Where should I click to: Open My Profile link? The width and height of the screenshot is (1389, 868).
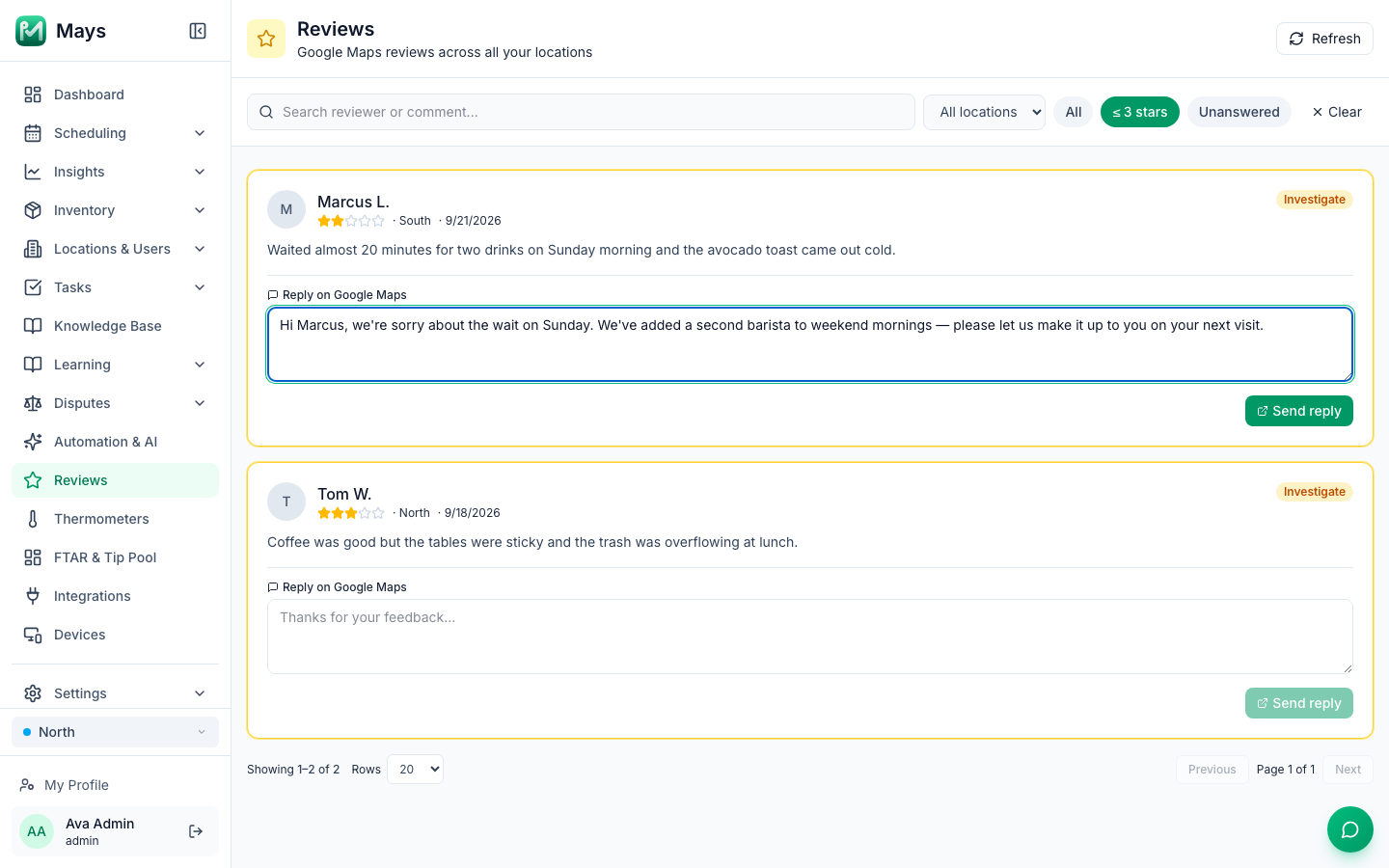pos(115,785)
